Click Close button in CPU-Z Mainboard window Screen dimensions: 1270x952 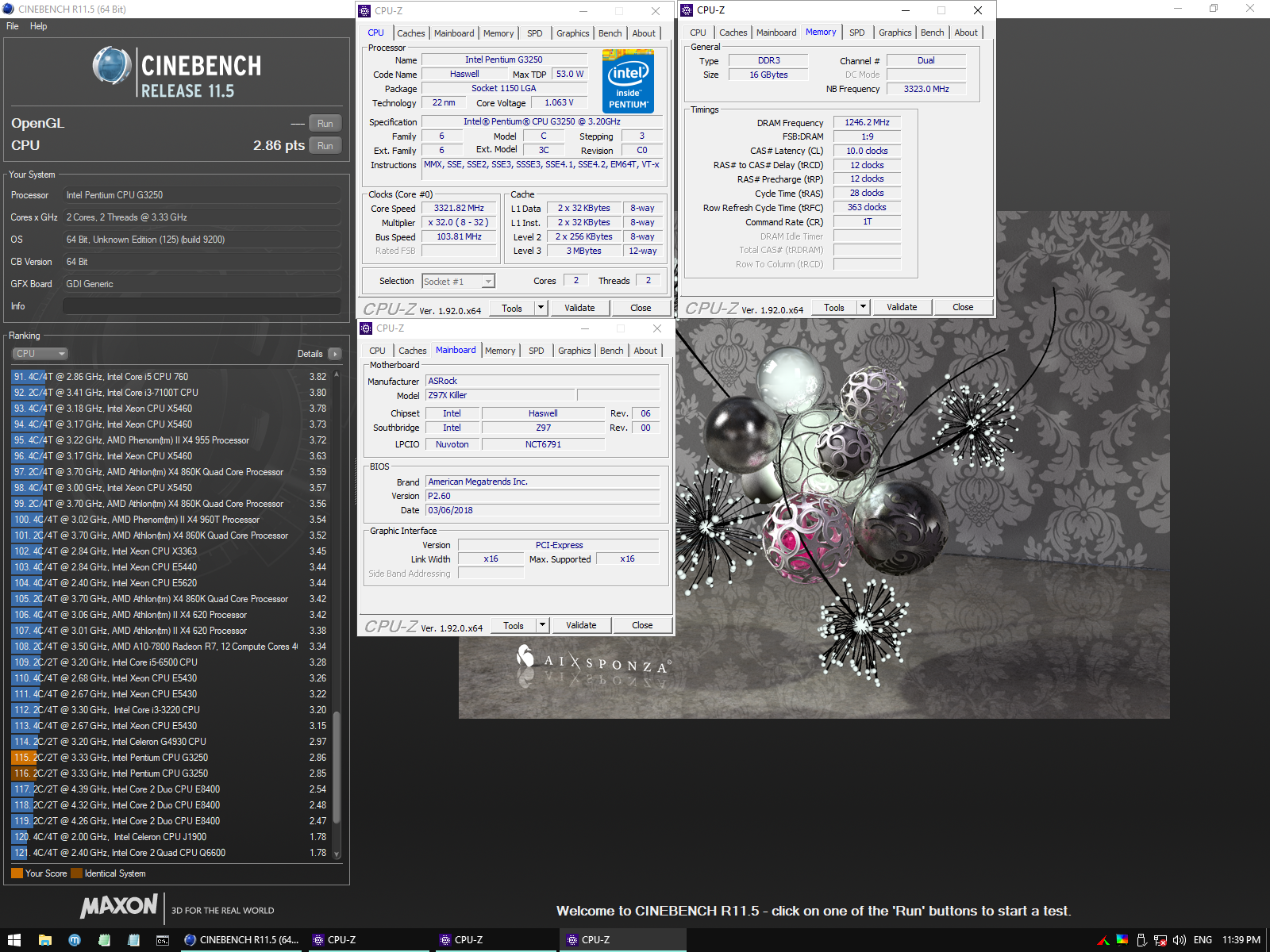pos(643,625)
